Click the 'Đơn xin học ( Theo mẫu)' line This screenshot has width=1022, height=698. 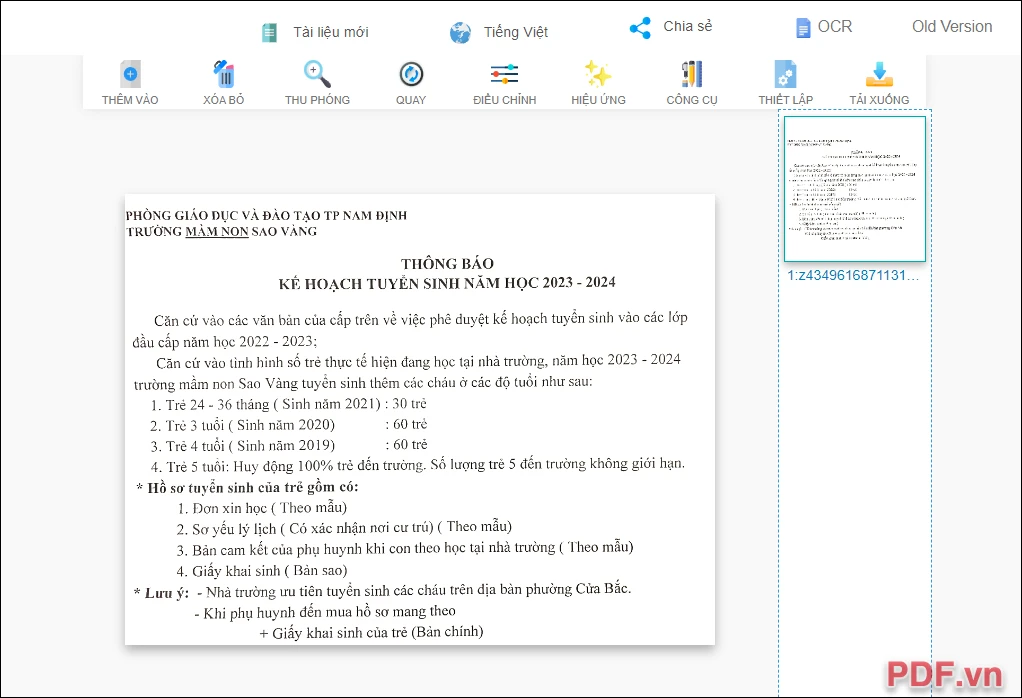tap(262, 508)
